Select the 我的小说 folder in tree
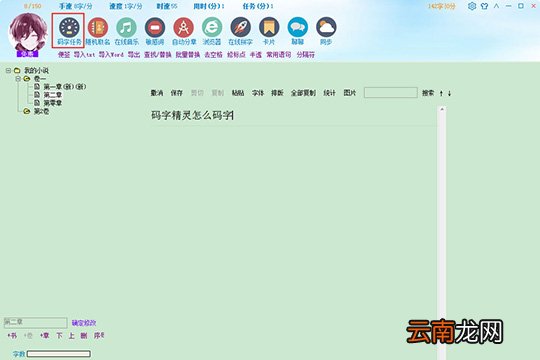The width and height of the screenshot is (540, 360). [37, 71]
